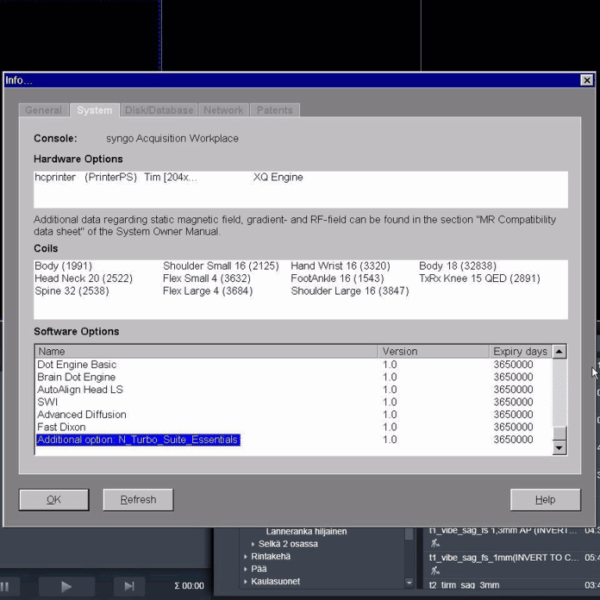Sort by the Expiry days column header

(519, 352)
